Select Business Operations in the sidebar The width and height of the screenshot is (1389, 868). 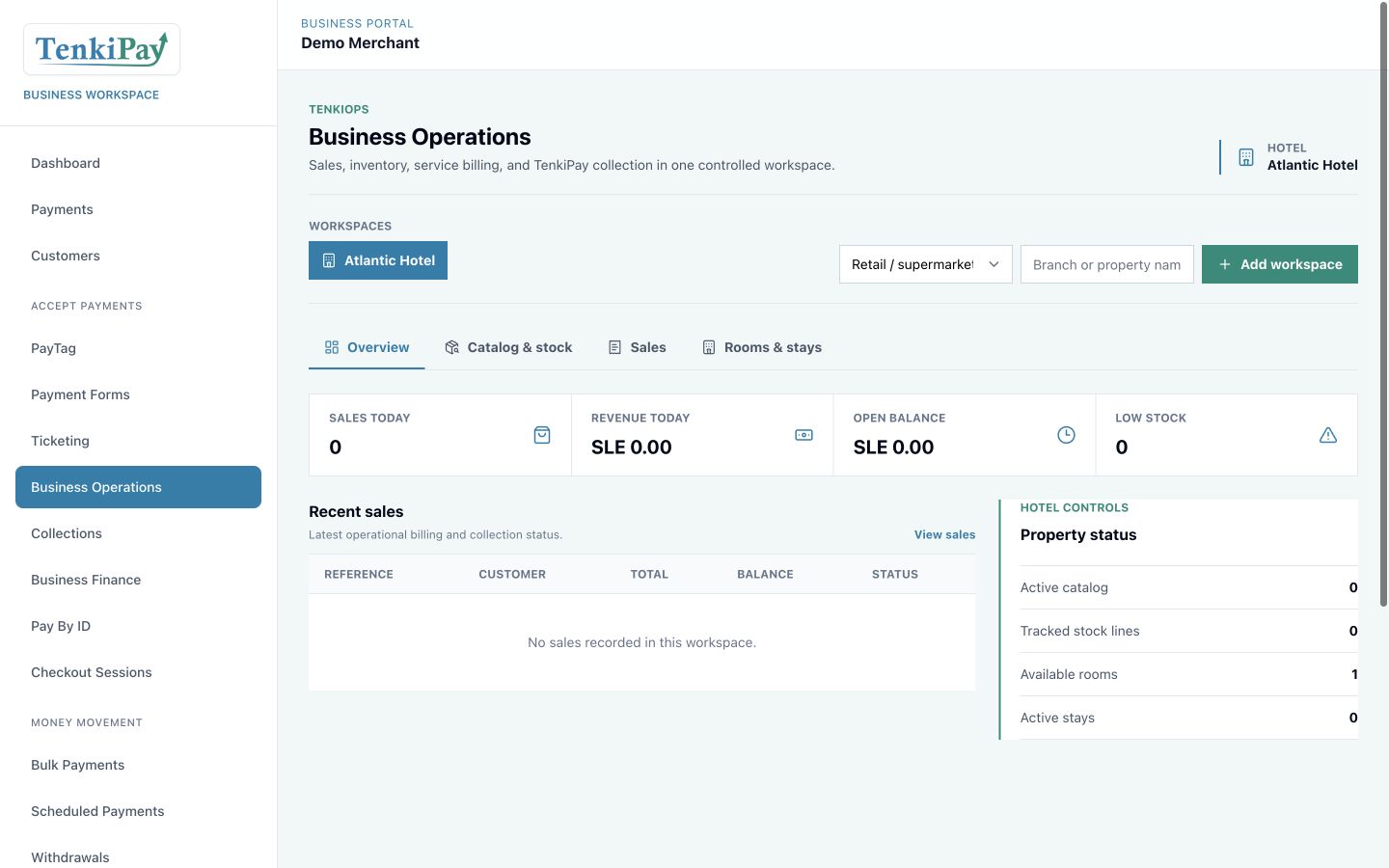(138, 487)
